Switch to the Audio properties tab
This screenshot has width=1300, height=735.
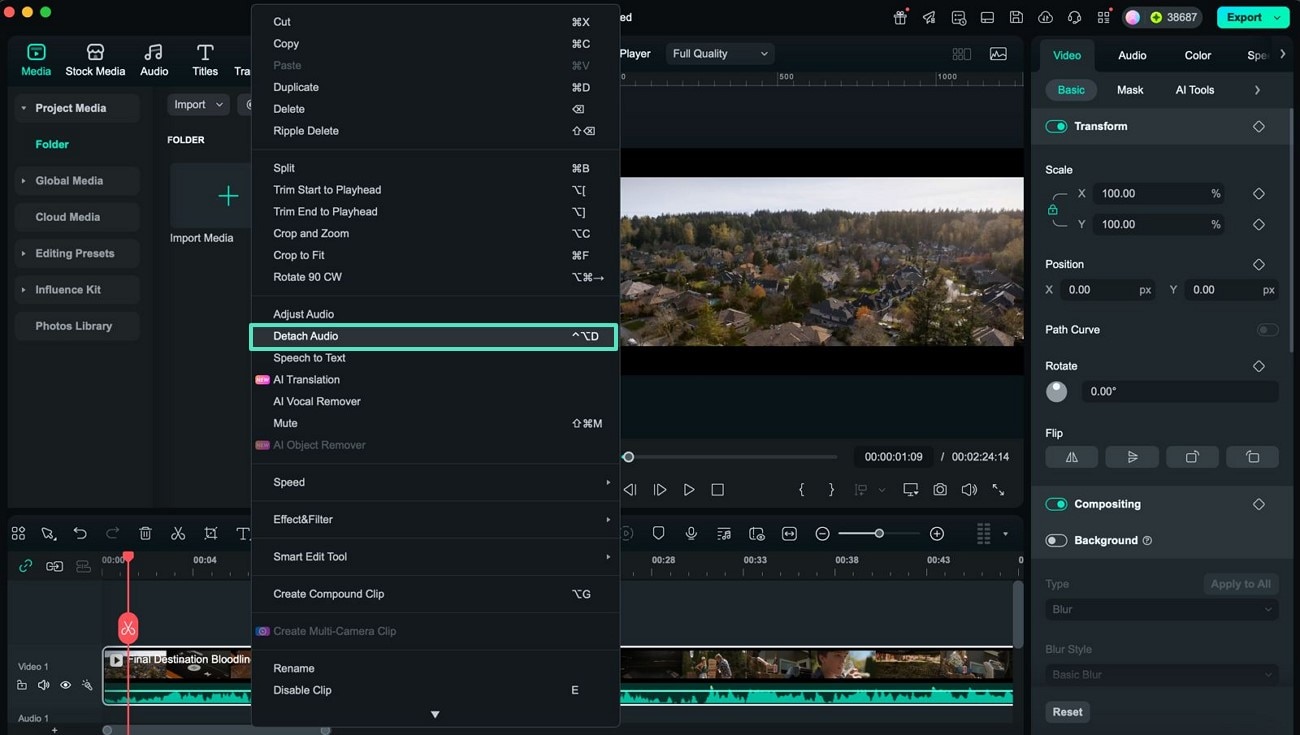[1132, 56]
